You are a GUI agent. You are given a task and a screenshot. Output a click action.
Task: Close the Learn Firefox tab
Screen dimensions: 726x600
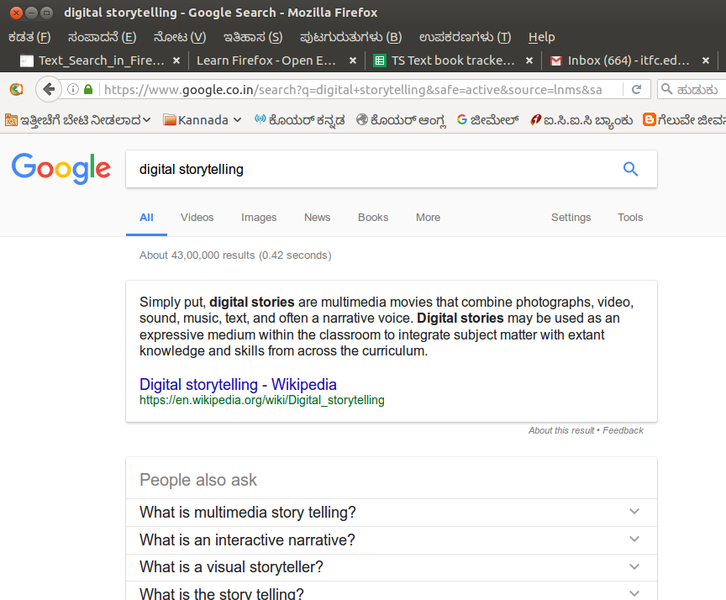click(x=353, y=60)
